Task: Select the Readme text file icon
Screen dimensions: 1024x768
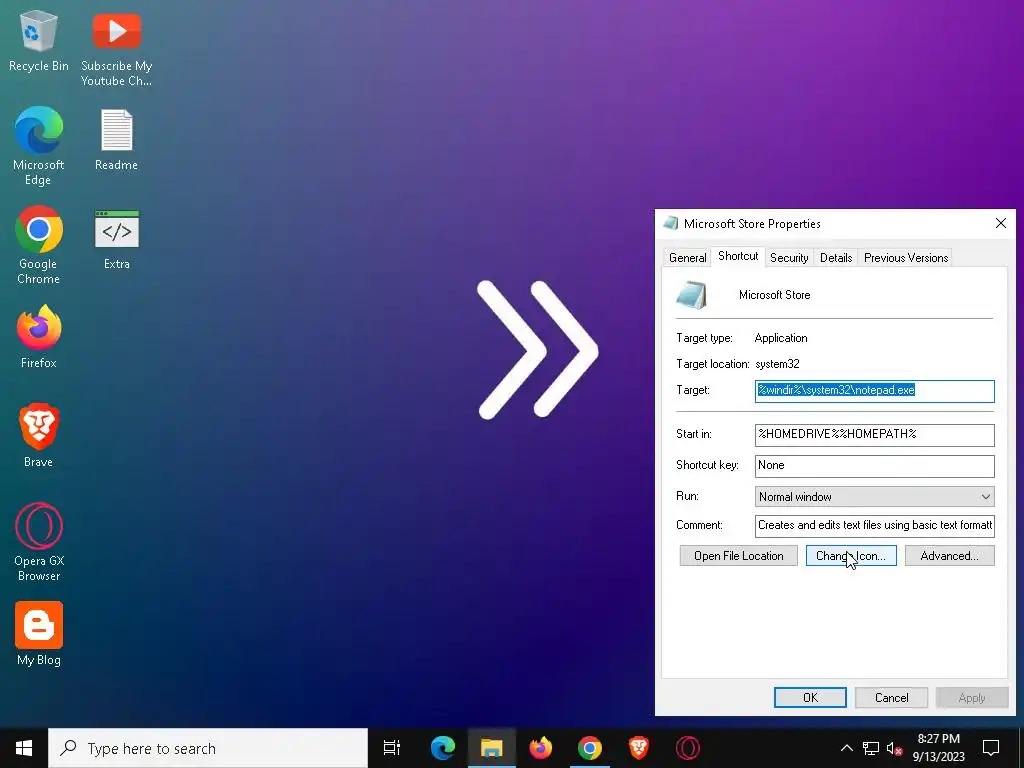Action: (116, 140)
